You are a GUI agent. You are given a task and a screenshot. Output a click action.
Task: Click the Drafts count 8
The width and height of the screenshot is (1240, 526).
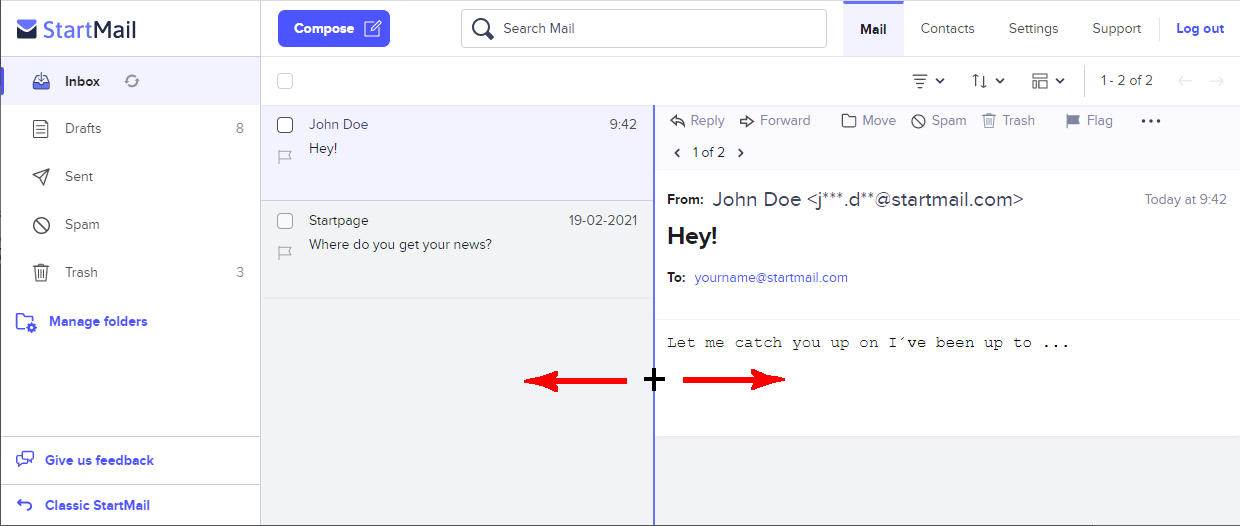[240, 128]
